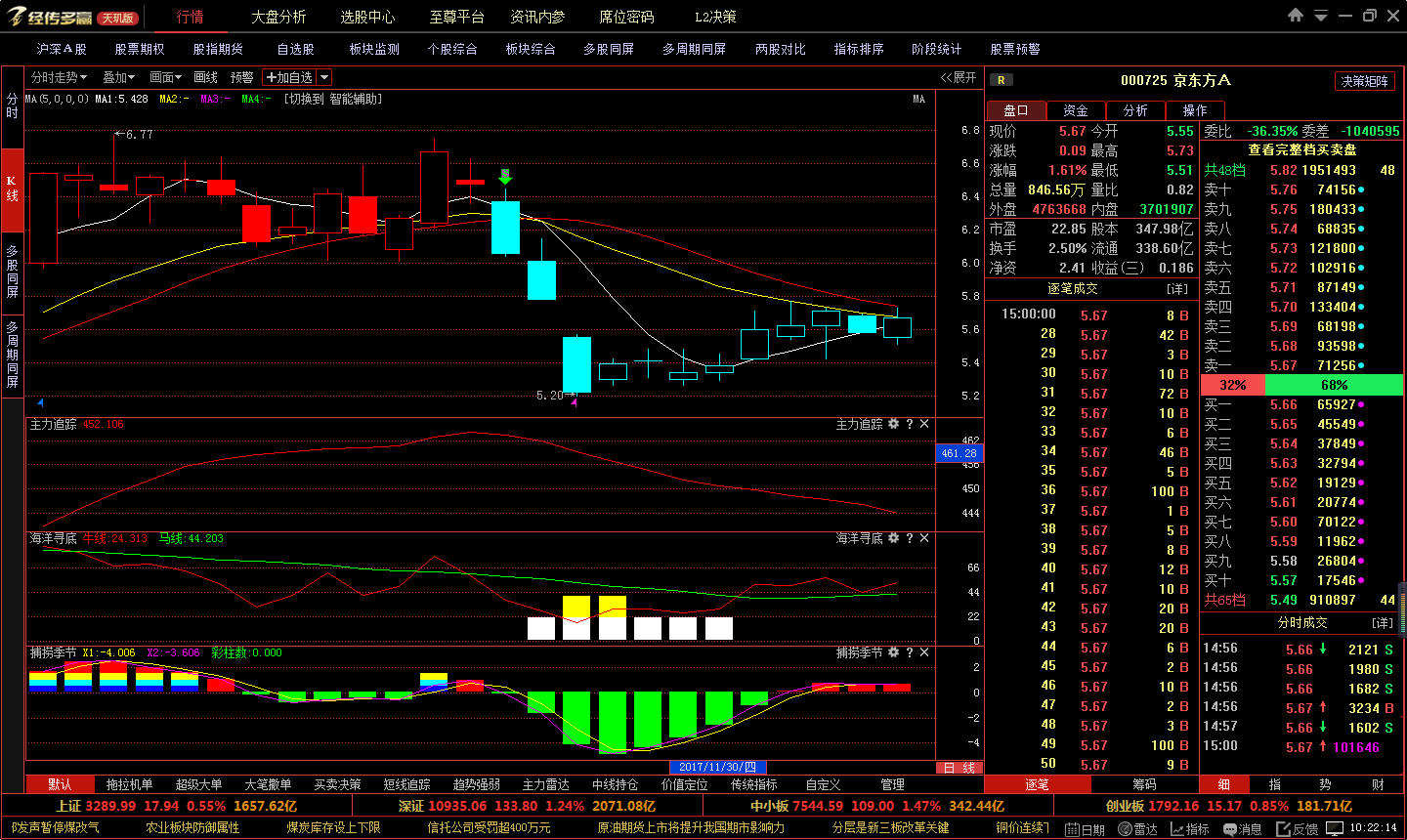Open 两股对比 menu item
1407x840 pixels.
(x=781, y=49)
